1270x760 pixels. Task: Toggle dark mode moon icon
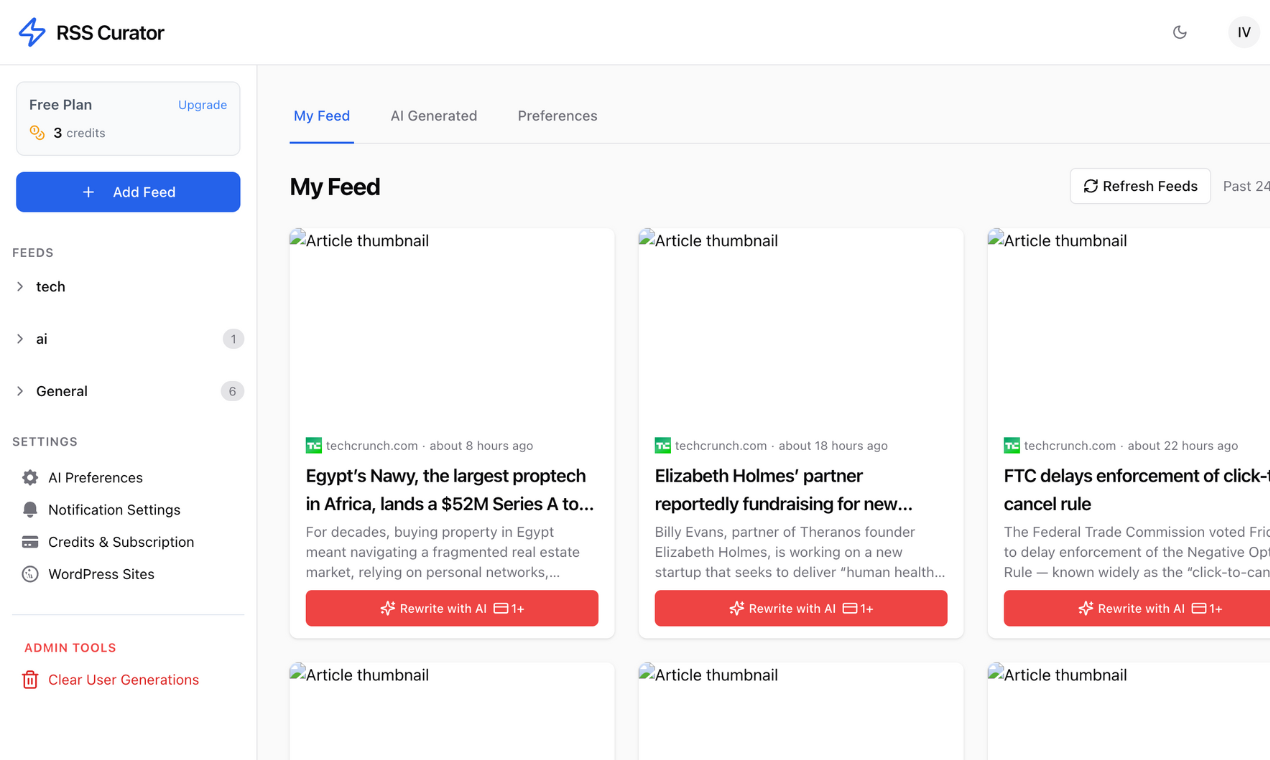coord(1180,32)
